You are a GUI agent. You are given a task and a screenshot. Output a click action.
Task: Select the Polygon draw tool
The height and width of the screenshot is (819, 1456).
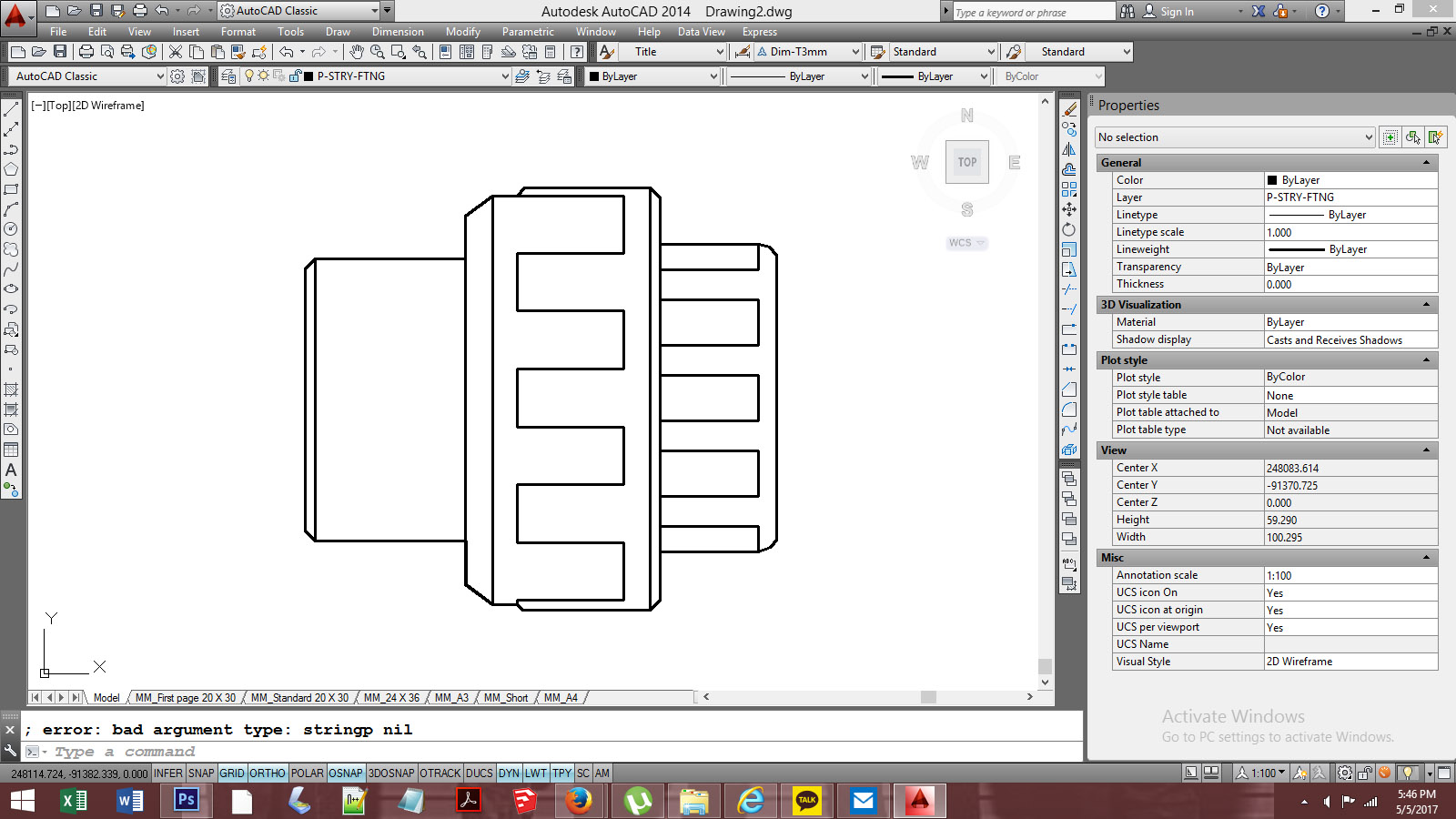pos(11,169)
